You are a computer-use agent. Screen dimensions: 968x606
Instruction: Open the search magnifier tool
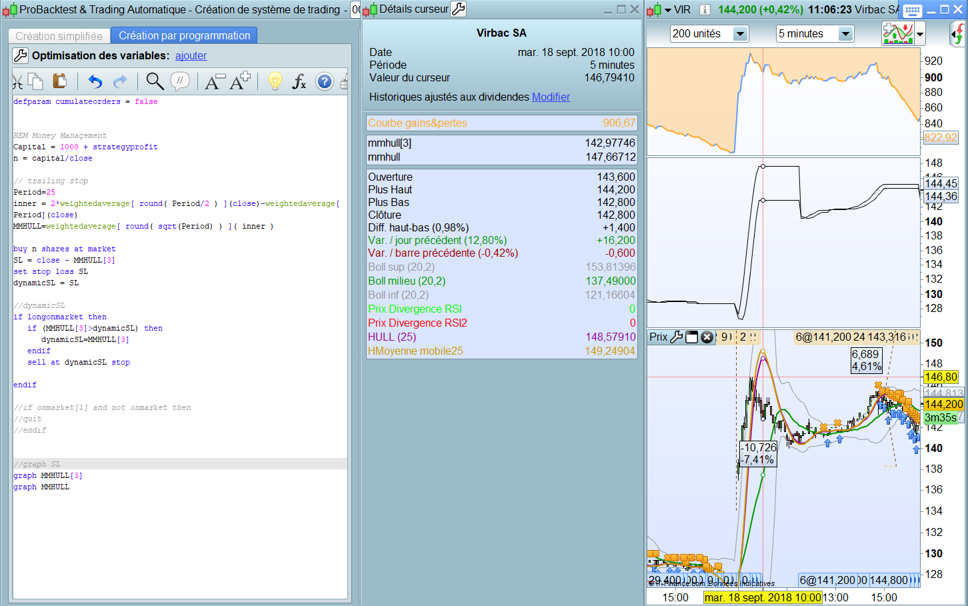[154, 82]
